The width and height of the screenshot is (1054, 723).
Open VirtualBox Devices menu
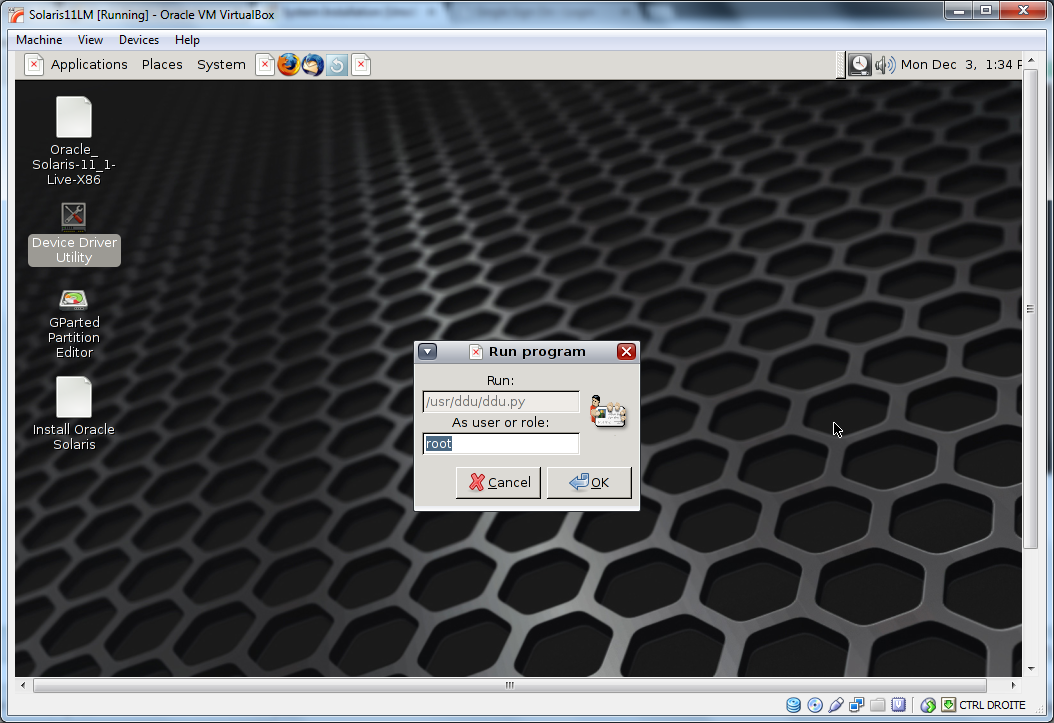click(x=139, y=40)
